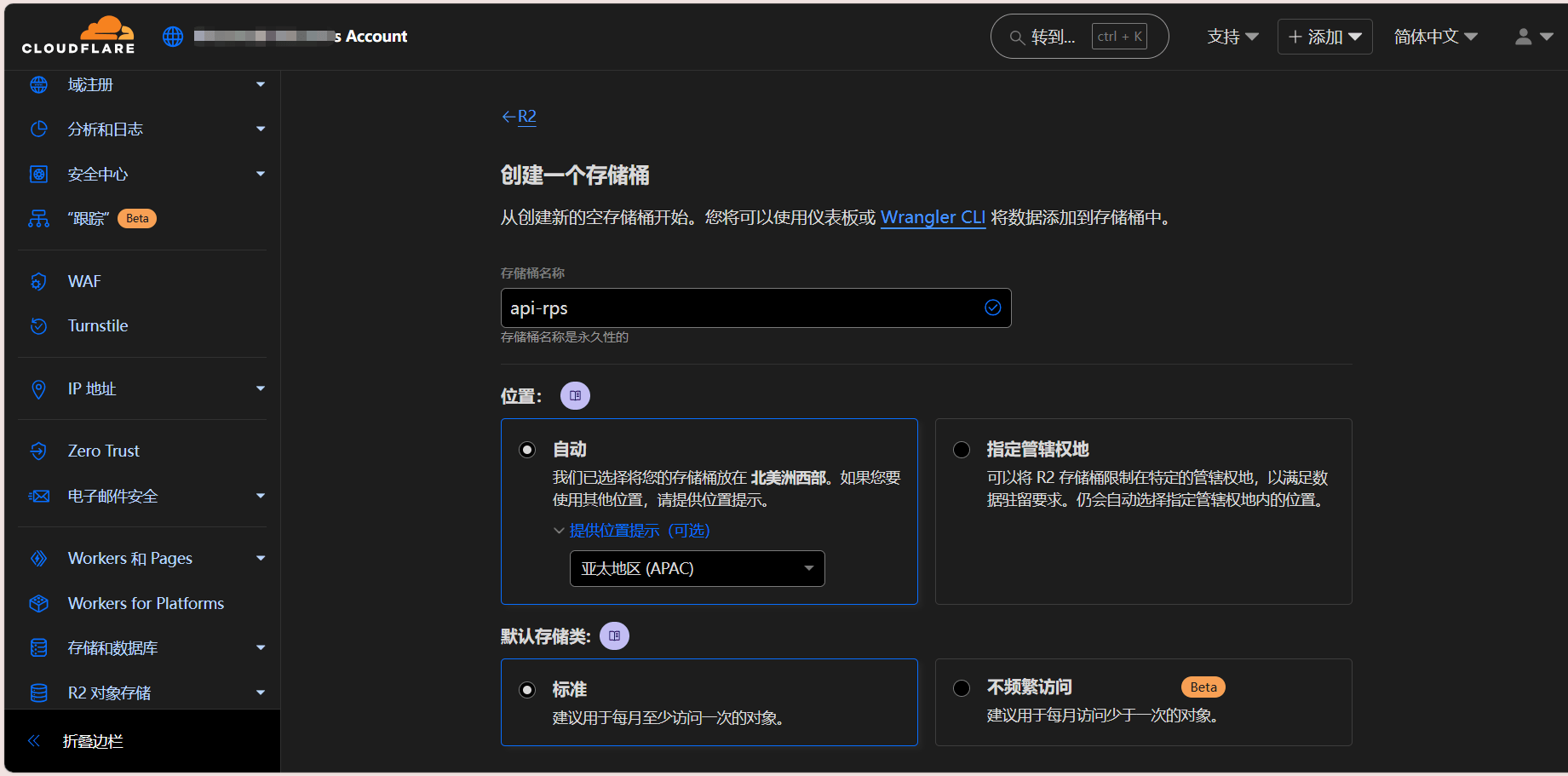Open the 简体中文 language dropdown
Viewport: 1568px width, 776px height.
1435,37
